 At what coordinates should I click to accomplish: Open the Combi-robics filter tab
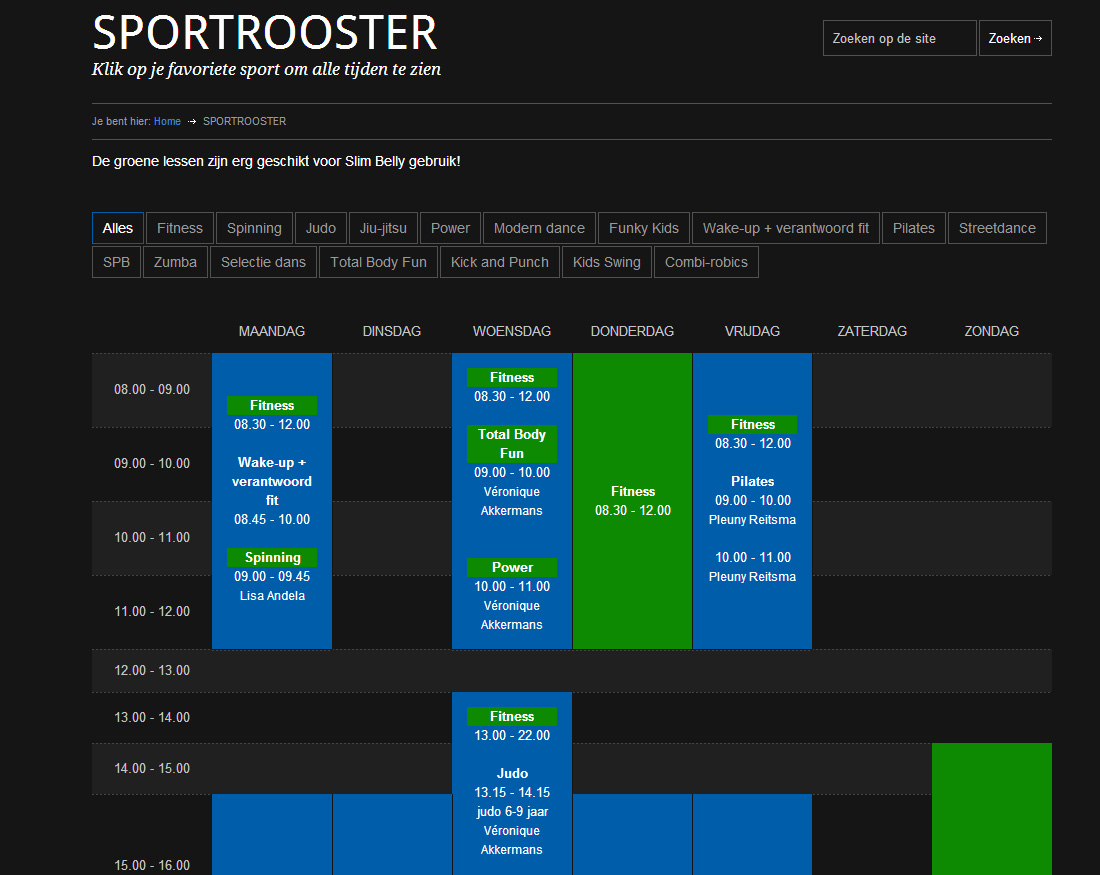(x=706, y=262)
